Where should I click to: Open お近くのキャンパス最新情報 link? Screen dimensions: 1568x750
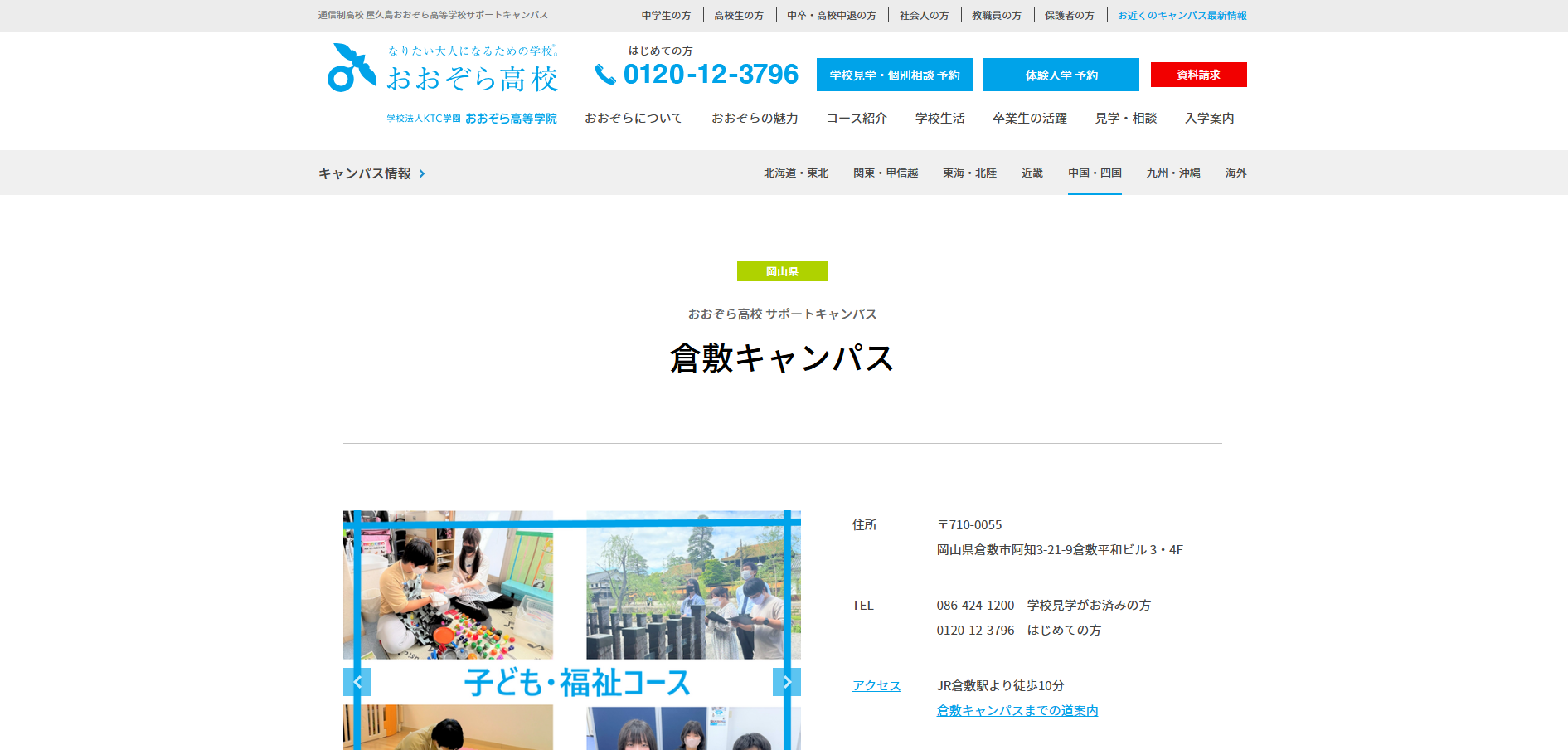(x=1182, y=16)
